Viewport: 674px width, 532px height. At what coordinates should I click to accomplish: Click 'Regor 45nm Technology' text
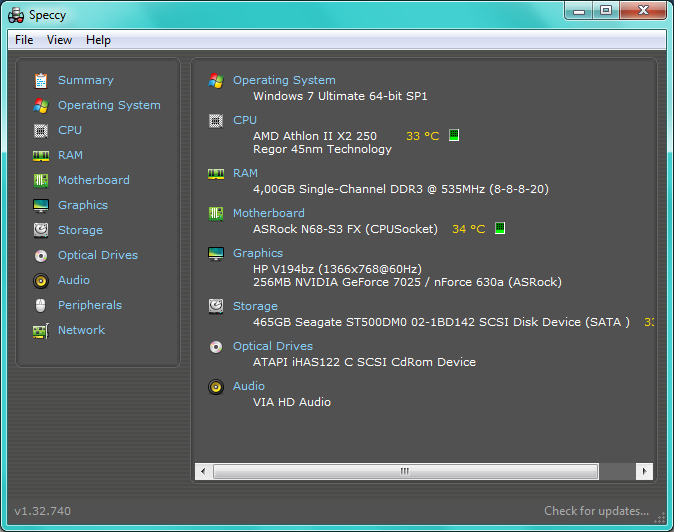[322, 150]
